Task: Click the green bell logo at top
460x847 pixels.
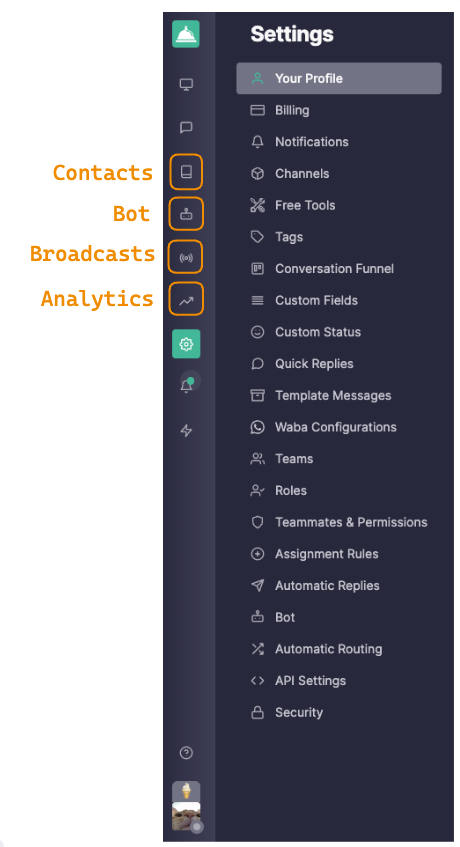Action: click(186, 34)
